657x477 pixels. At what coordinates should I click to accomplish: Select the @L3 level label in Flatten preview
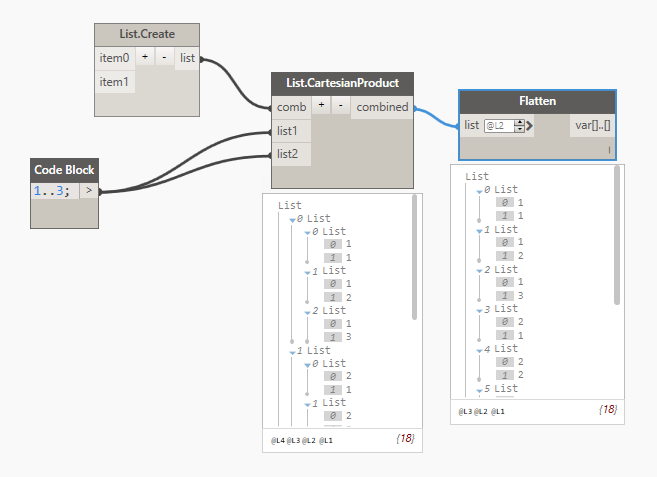[465, 411]
